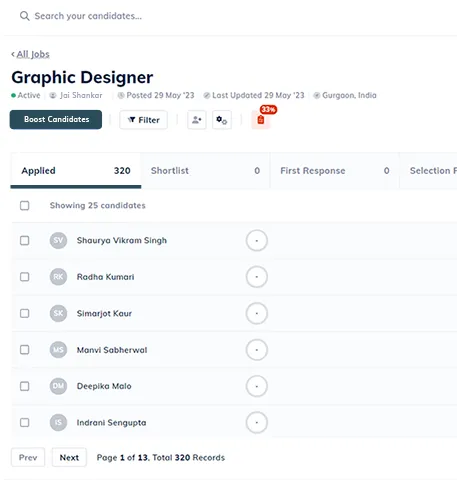The image size is (457, 480).
Task: Click the score circle for Deepika Malo
Action: pyautogui.click(x=257, y=386)
